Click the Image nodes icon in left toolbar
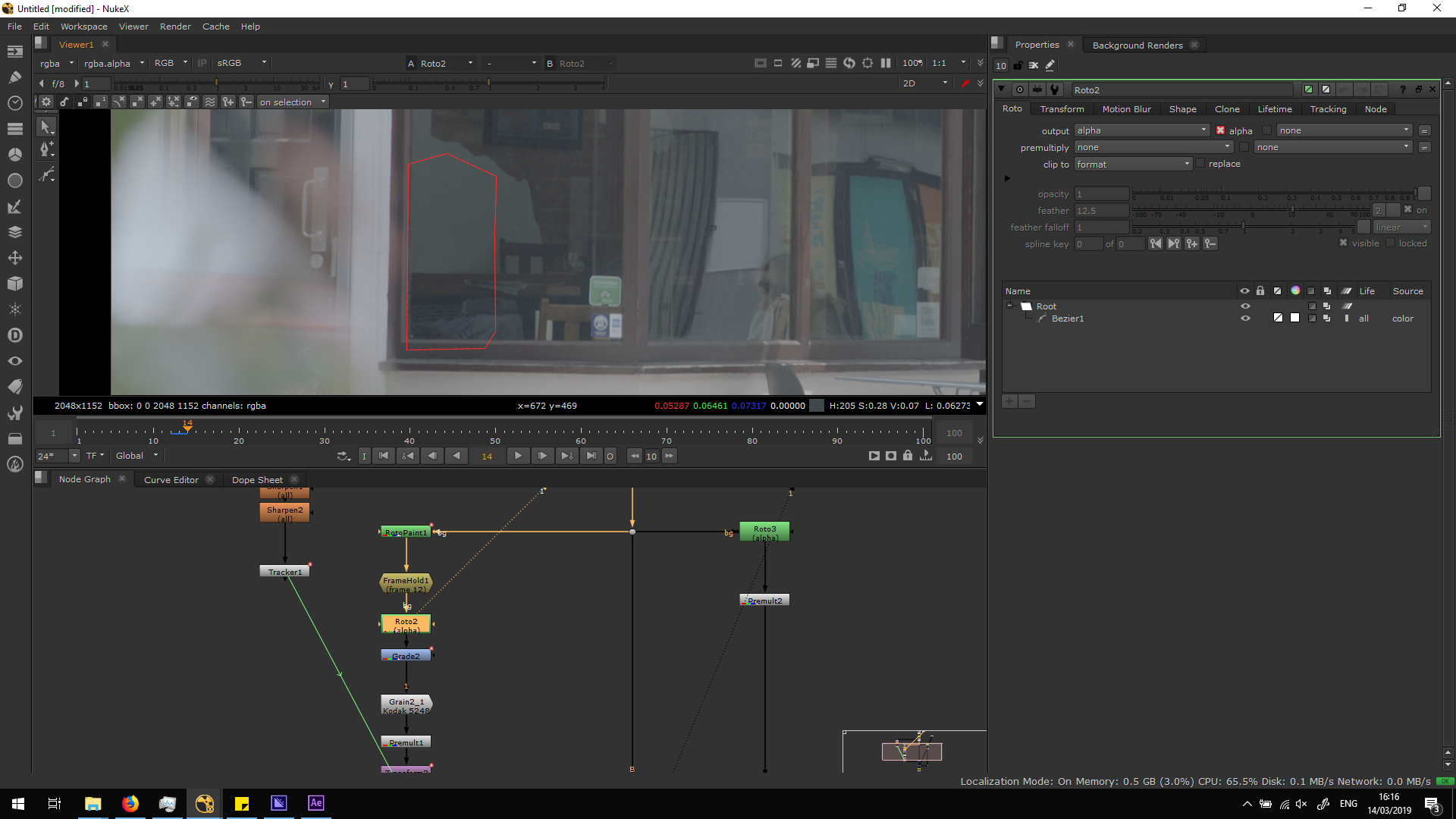The height and width of the screenshot is (819, 1456). [14, 52]
